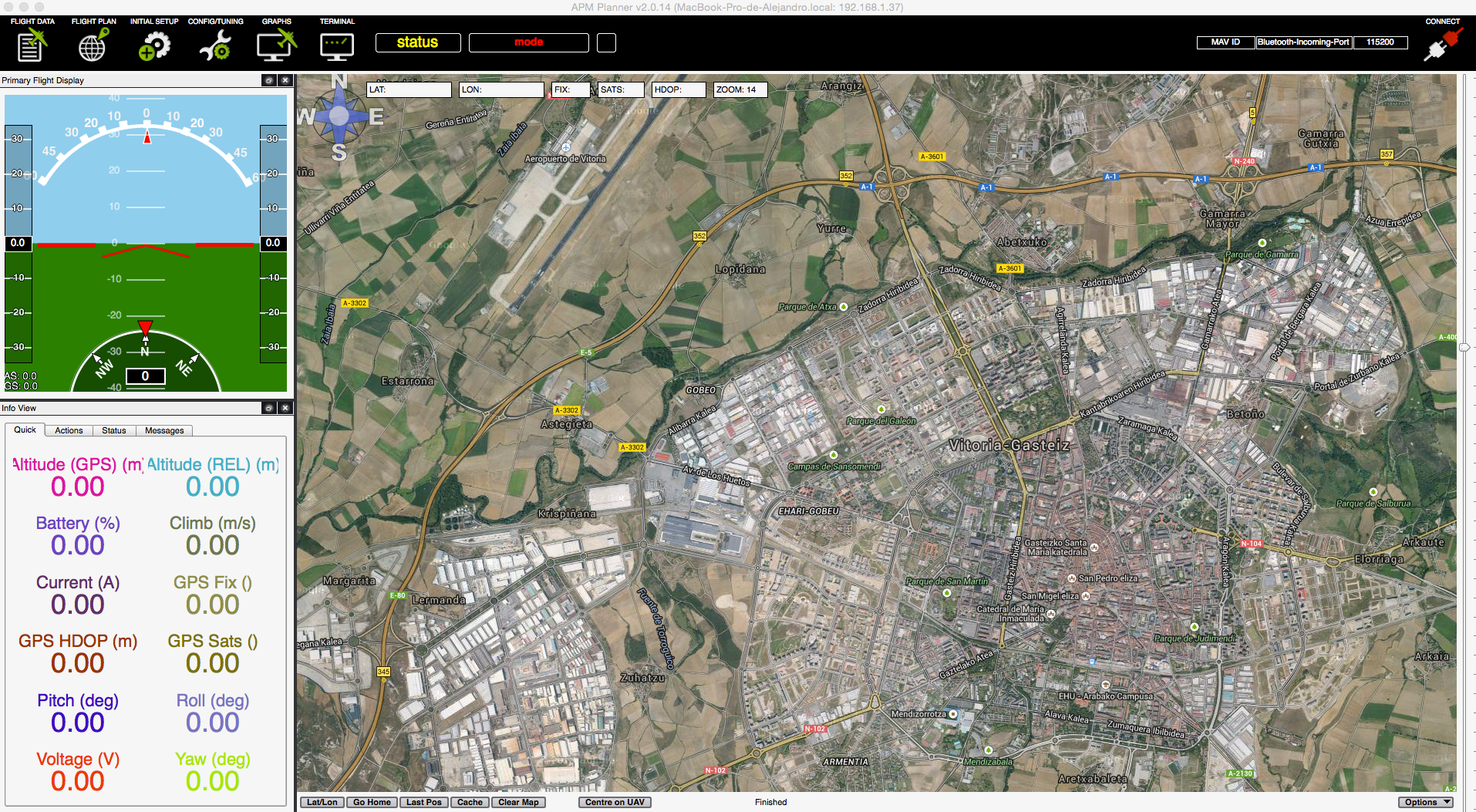Click the Vitoria-Gasteiz label on map

[x=1009, y=445]
